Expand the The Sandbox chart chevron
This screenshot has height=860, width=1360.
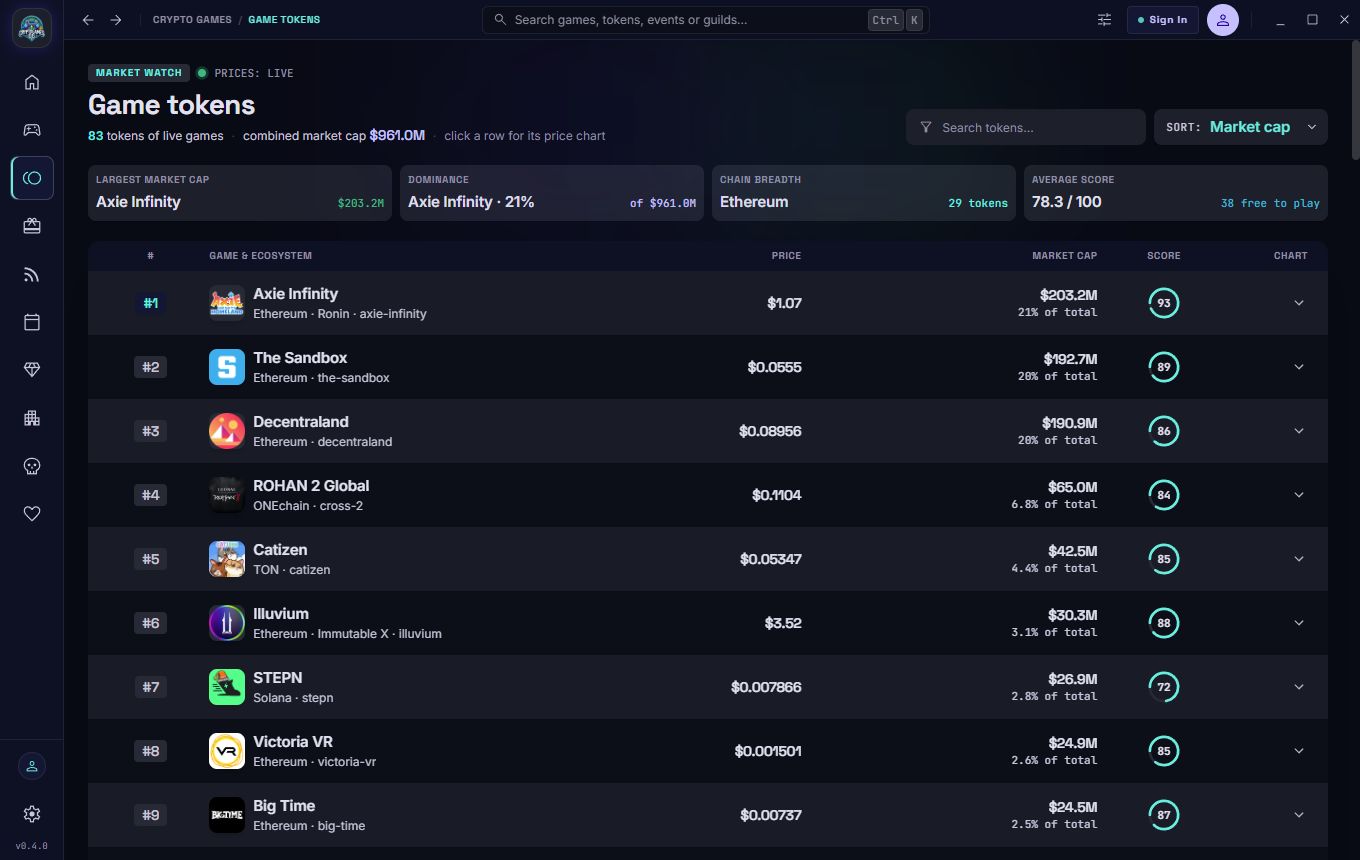1299,367
